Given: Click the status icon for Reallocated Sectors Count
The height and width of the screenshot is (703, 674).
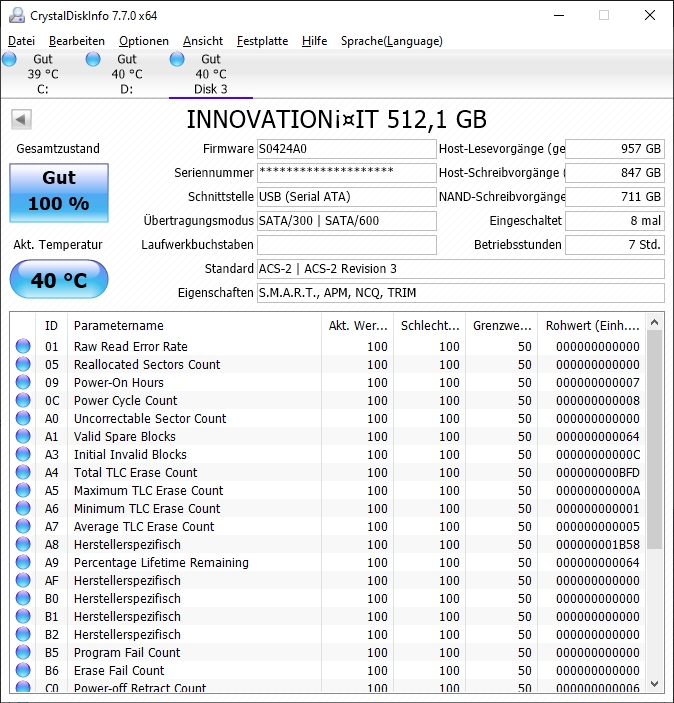Looking at the screenshot, I should [x=23, y=364].
